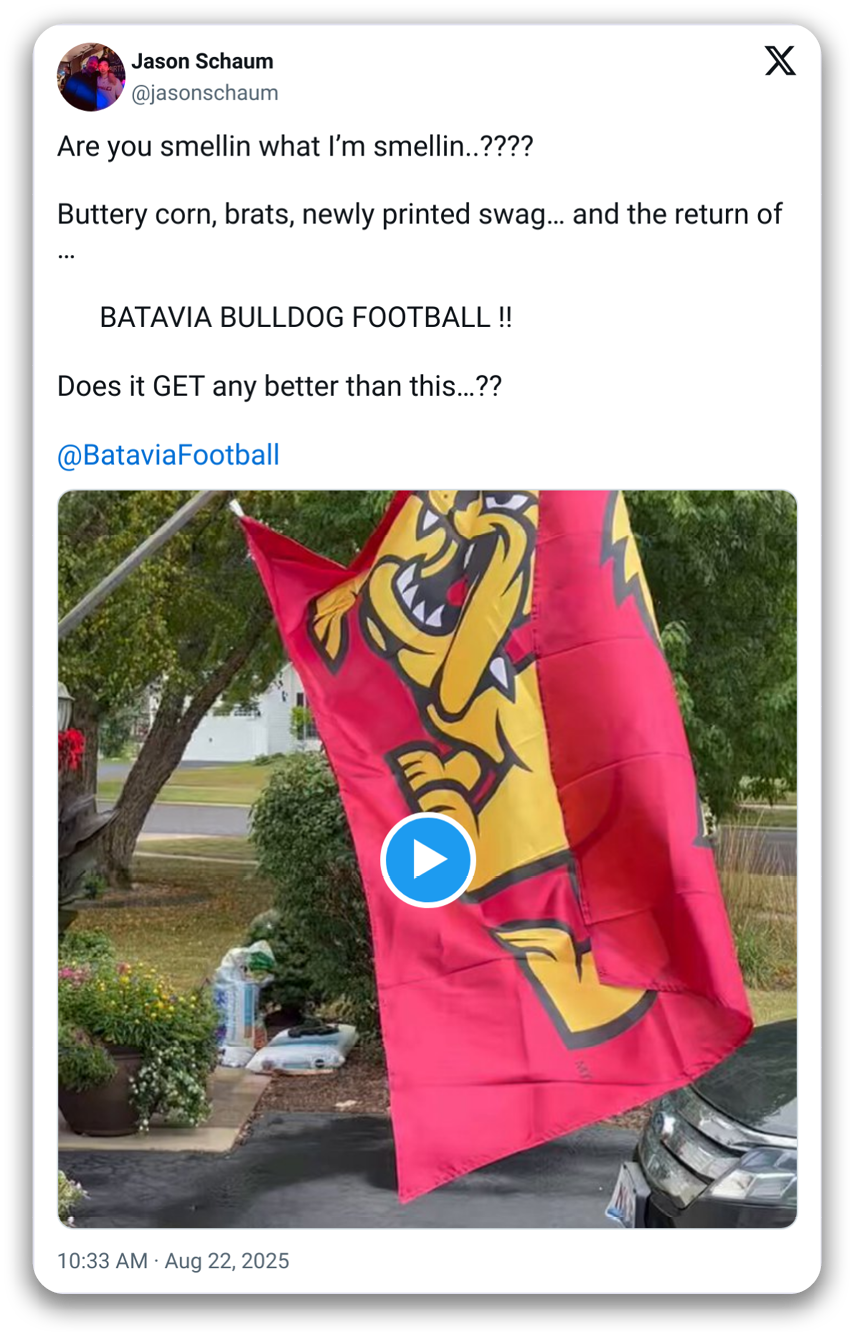Click the 'BATAVIA BULLDOG FOOTBALL !!' text
This screenshot has height=1336, width=854.
pos(306,318)
